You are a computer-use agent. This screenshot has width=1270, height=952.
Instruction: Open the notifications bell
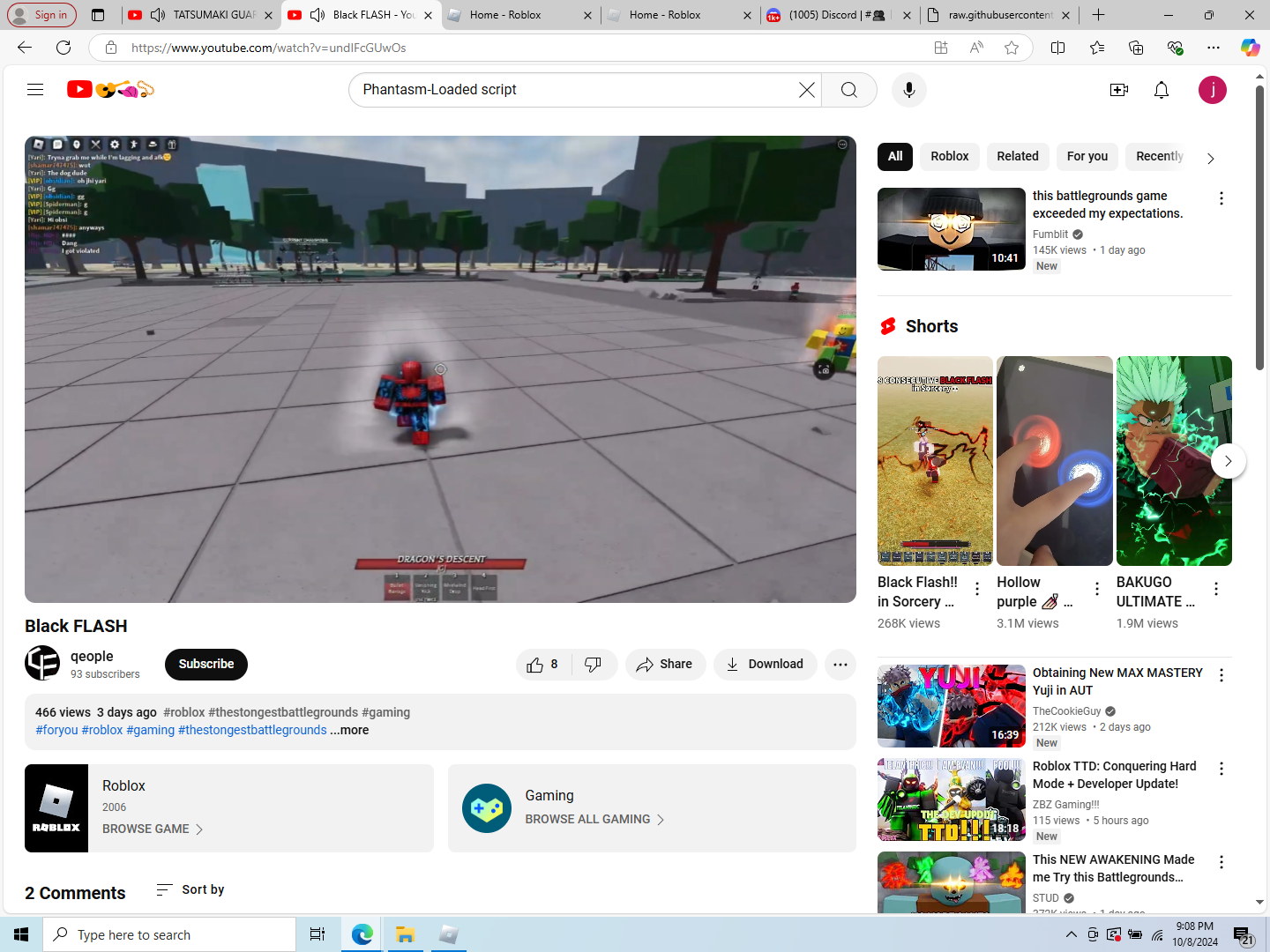coord(1162,90)
